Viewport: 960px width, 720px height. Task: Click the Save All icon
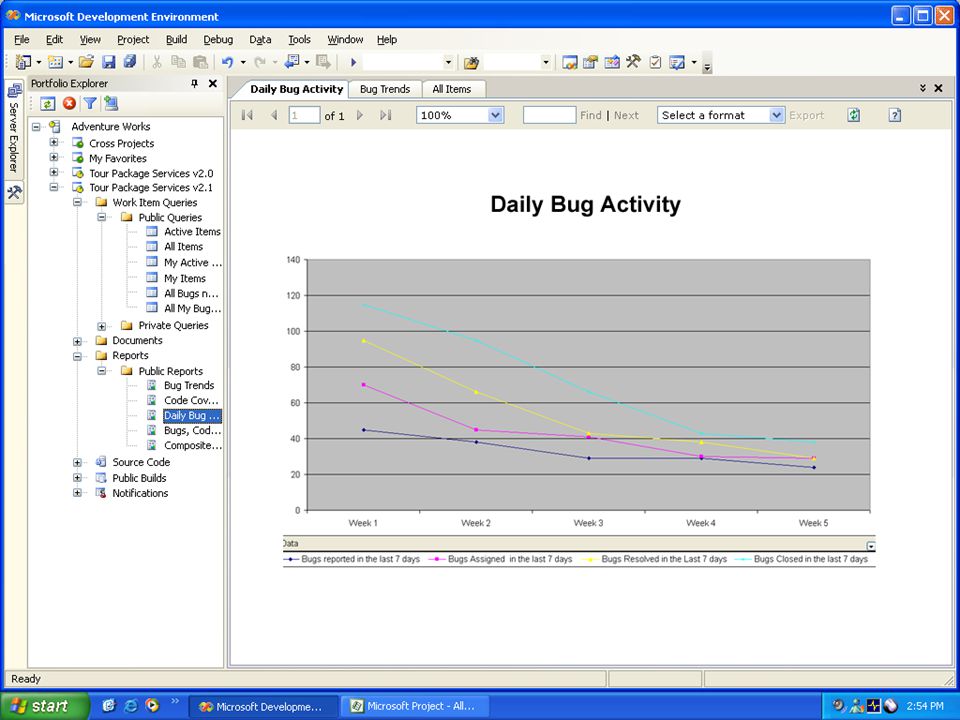(129, 62)
